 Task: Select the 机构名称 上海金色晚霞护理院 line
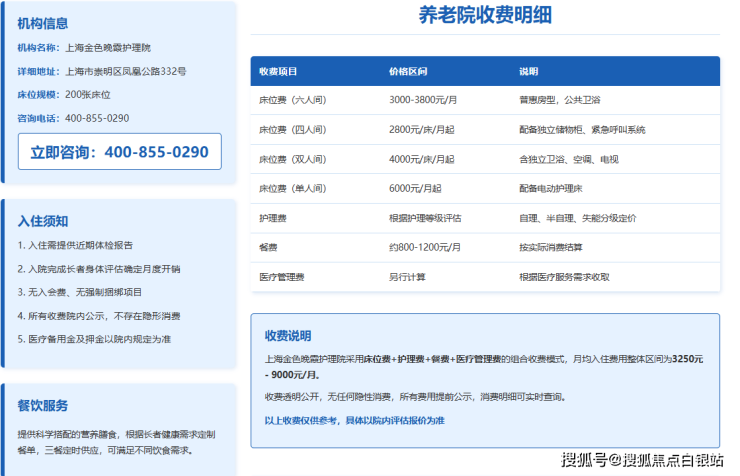pos(84,48)
